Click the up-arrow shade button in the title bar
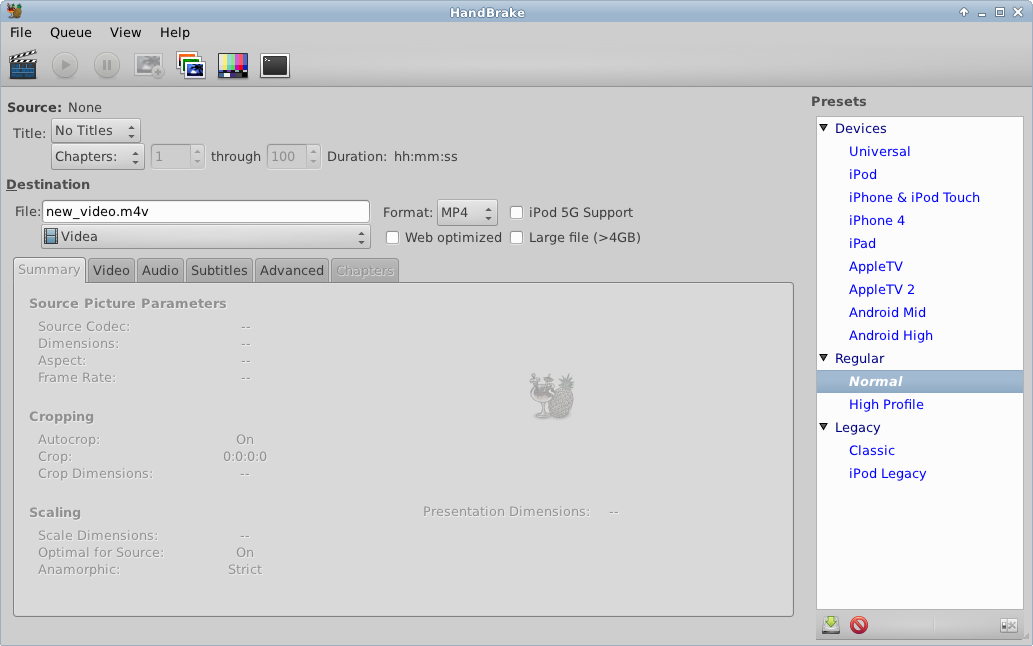Image resolution: width=1033 pixels, height=646 pixels. (964, 12)
